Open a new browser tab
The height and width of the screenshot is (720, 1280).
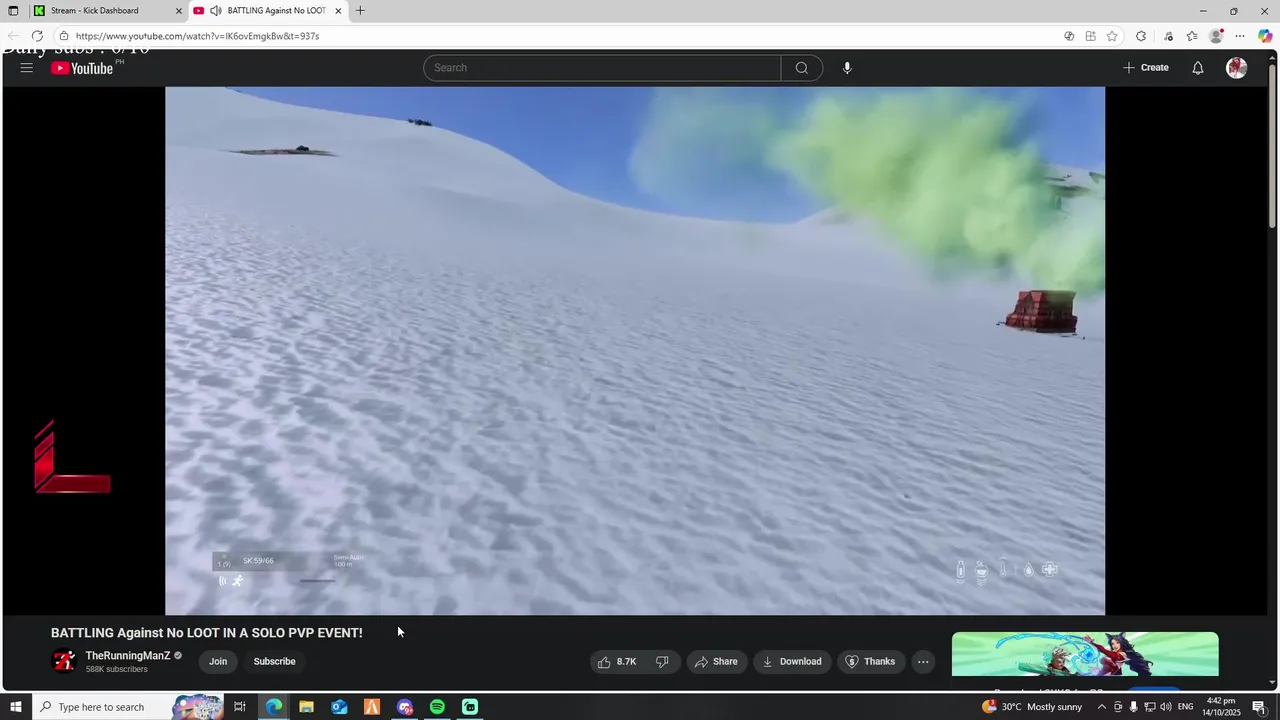click(360, 11)
